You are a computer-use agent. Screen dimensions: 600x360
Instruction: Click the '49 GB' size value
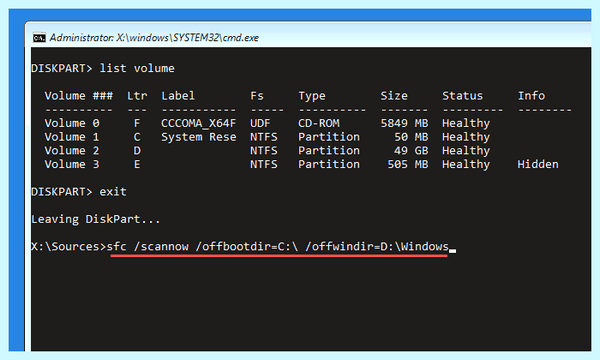tap(411, 151)
